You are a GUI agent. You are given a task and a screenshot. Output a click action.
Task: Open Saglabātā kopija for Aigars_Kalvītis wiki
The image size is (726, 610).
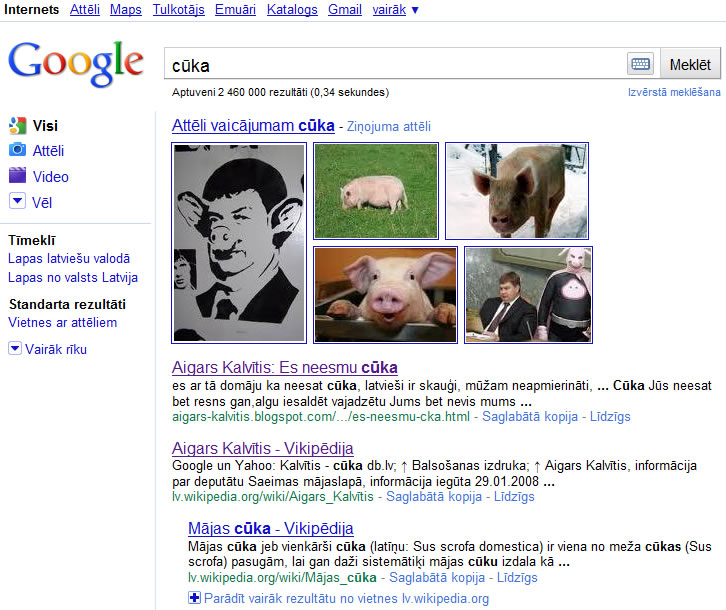[434, 497]
